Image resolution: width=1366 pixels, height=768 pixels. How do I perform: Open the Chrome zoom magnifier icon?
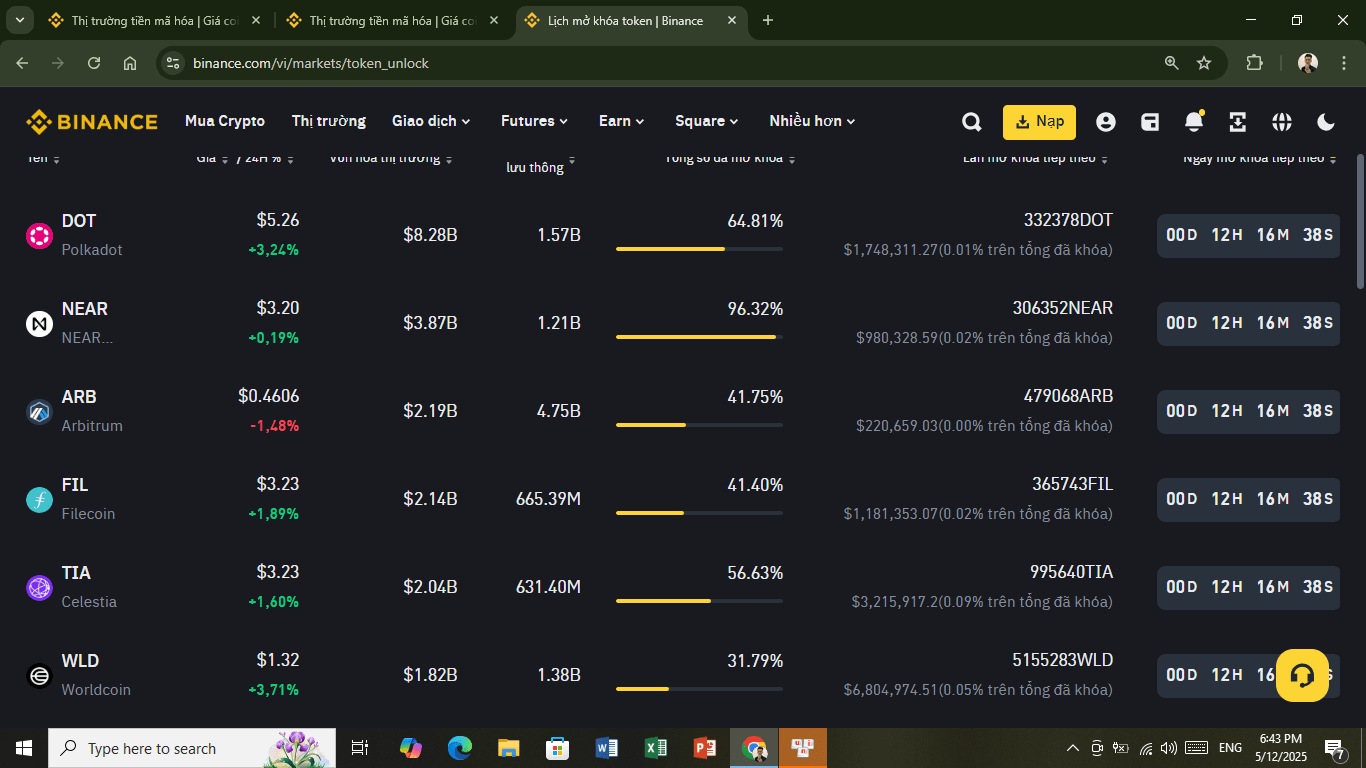[x=1172, y=63]
